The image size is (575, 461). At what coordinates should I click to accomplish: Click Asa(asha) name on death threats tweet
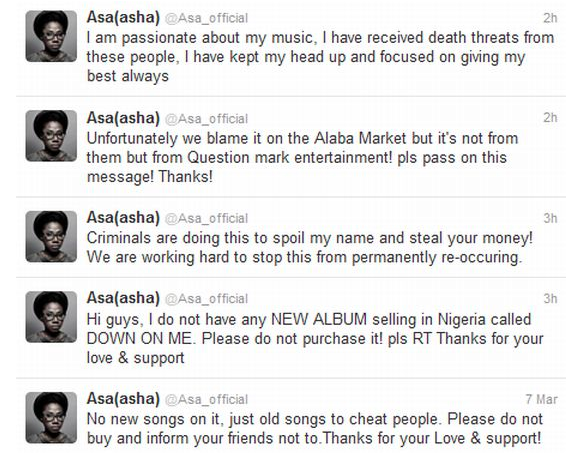point(123,17)
